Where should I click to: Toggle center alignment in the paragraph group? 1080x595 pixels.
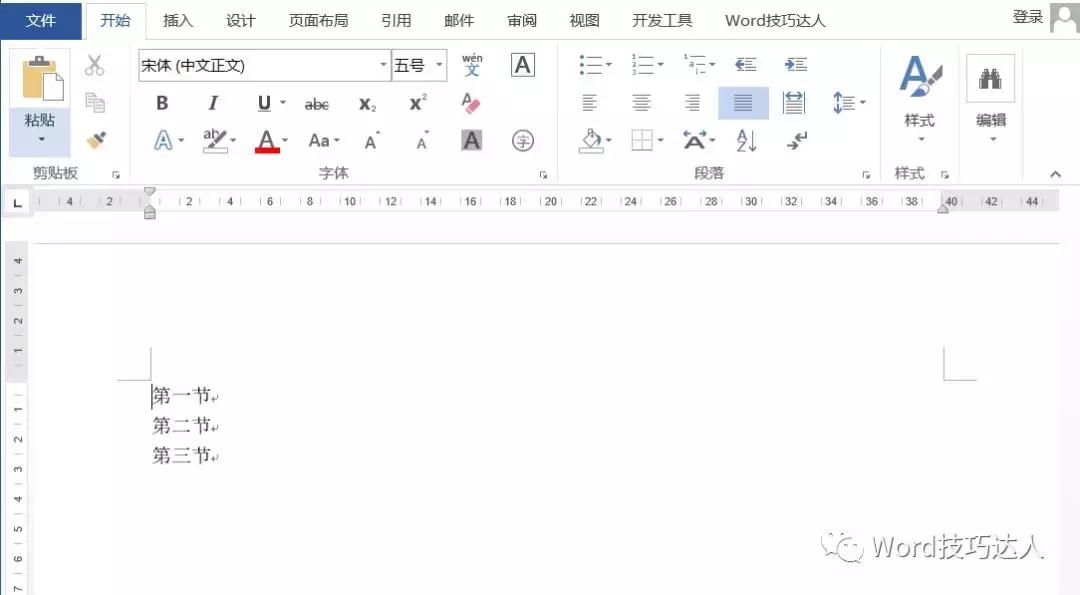point(642,103)
